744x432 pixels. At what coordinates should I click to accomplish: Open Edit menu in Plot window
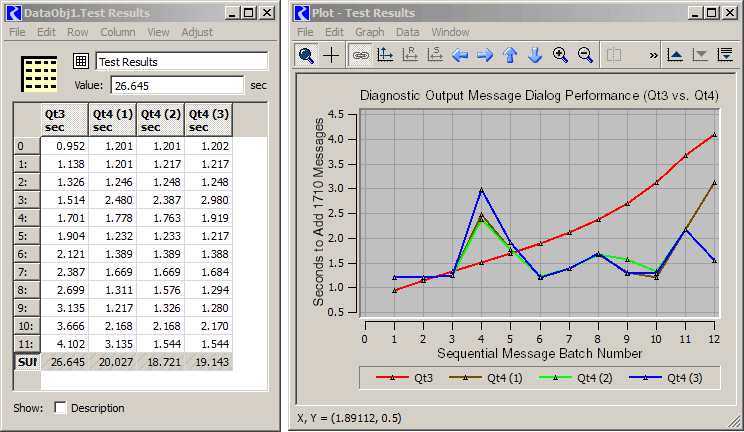(334, 32)
